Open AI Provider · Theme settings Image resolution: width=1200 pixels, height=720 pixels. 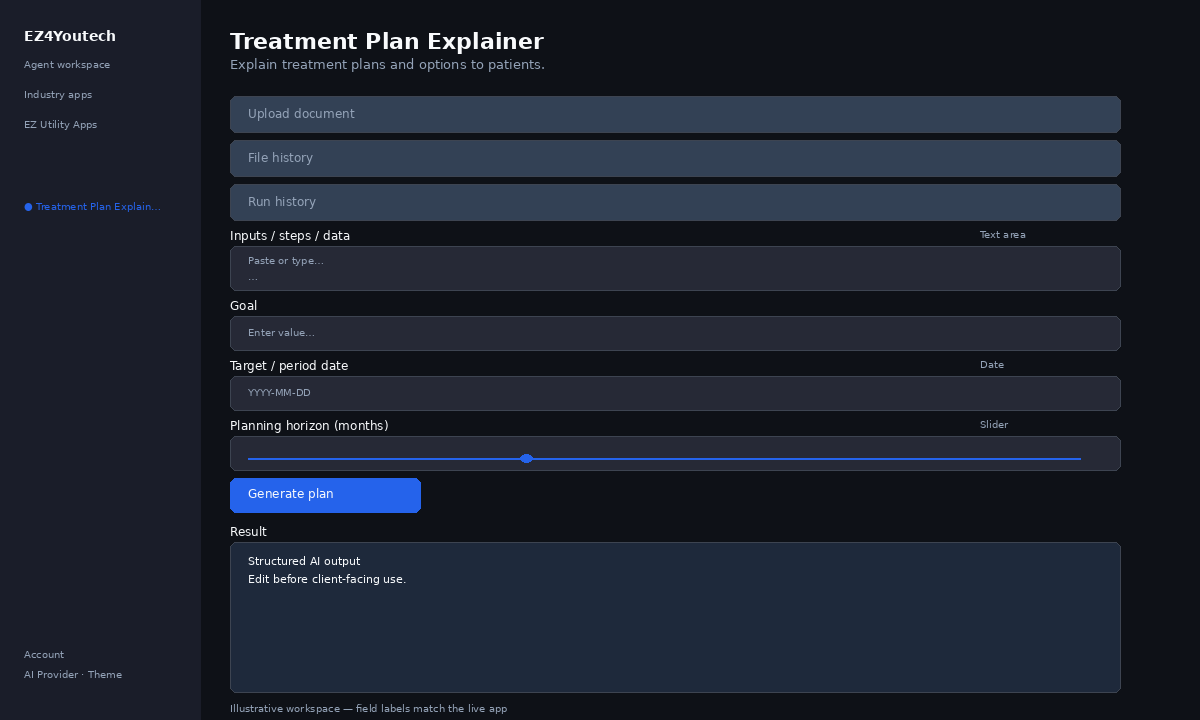point(73,675)
